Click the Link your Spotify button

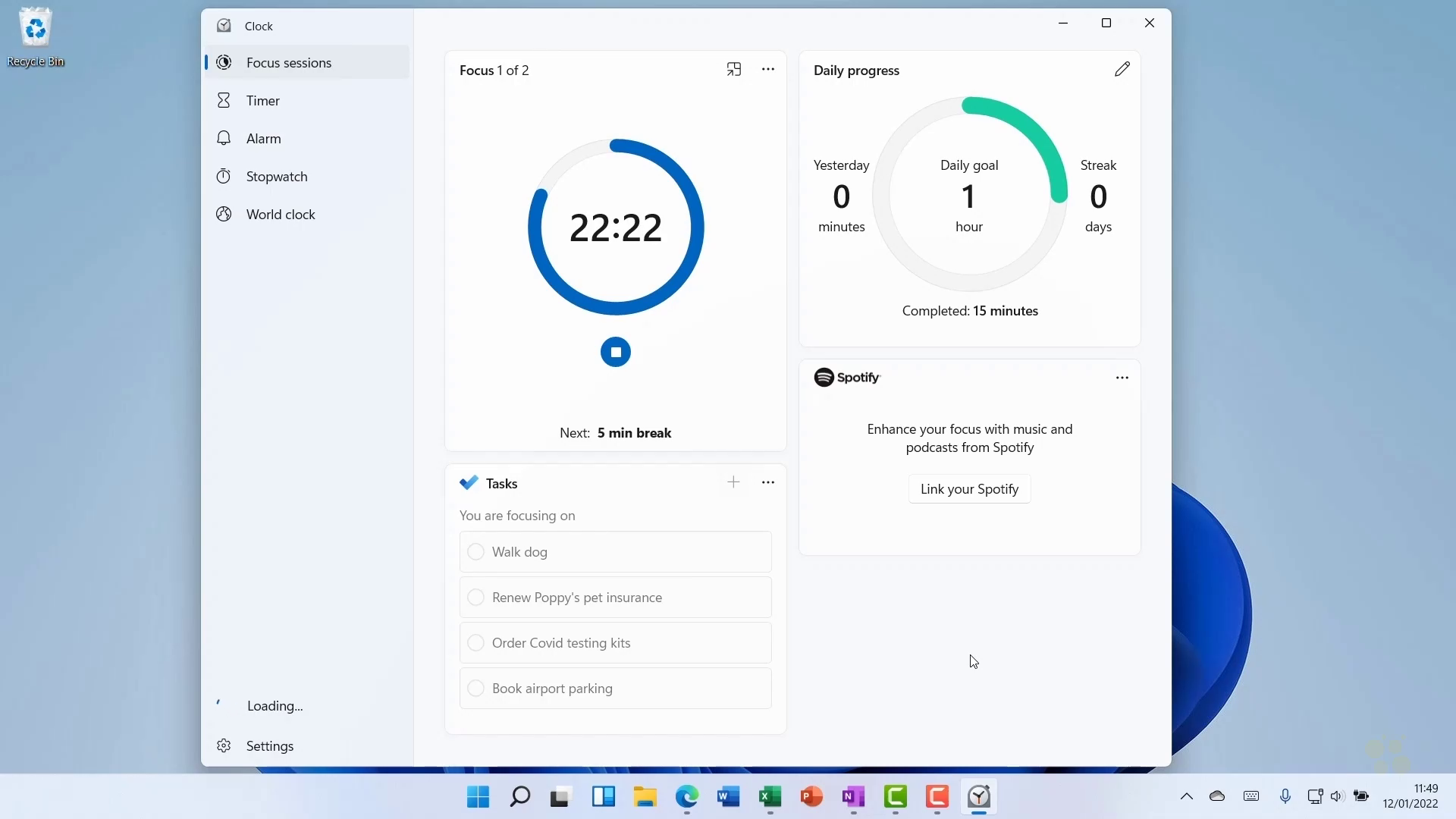tap(969, 489)
